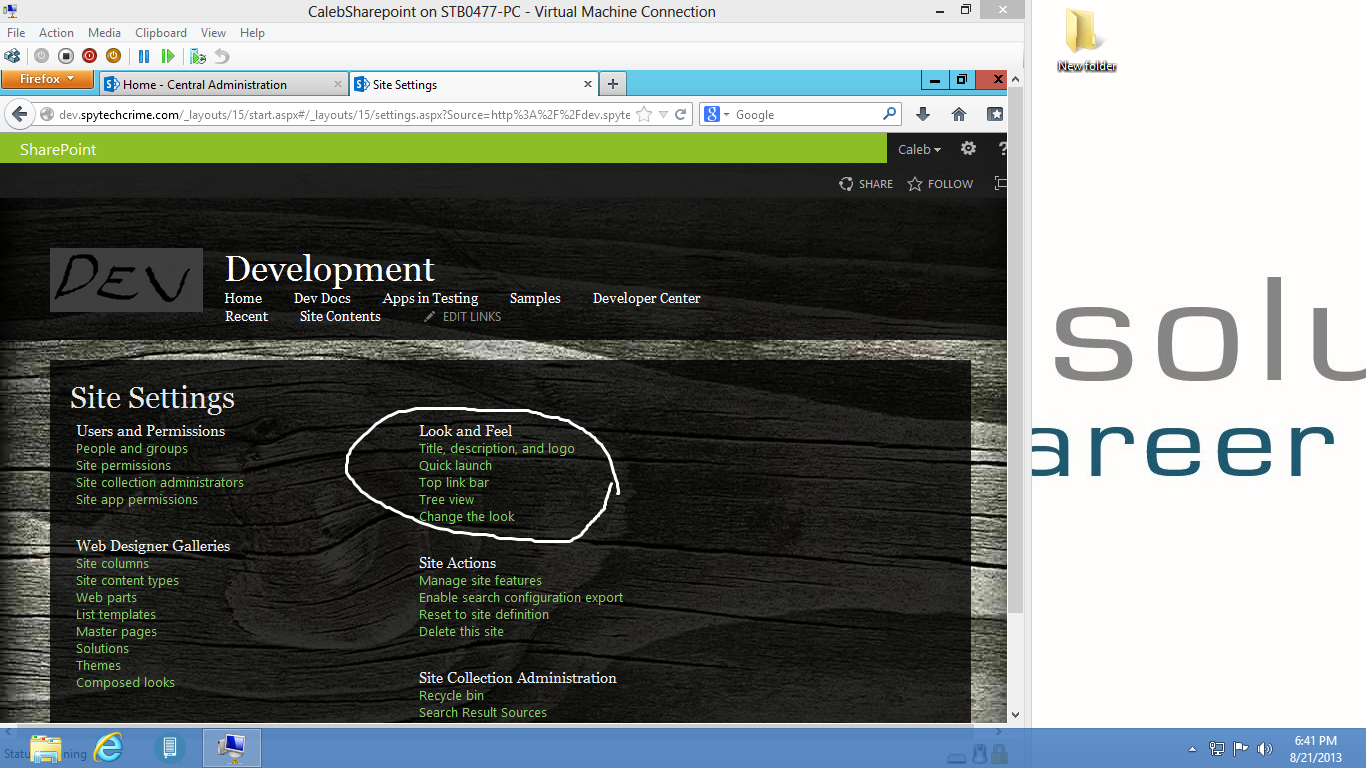Image resolution: width=1366 pixels, height=768 pixels.
Task: Go back using the Firefox back arrow
Action: click(x=19, y=115)
